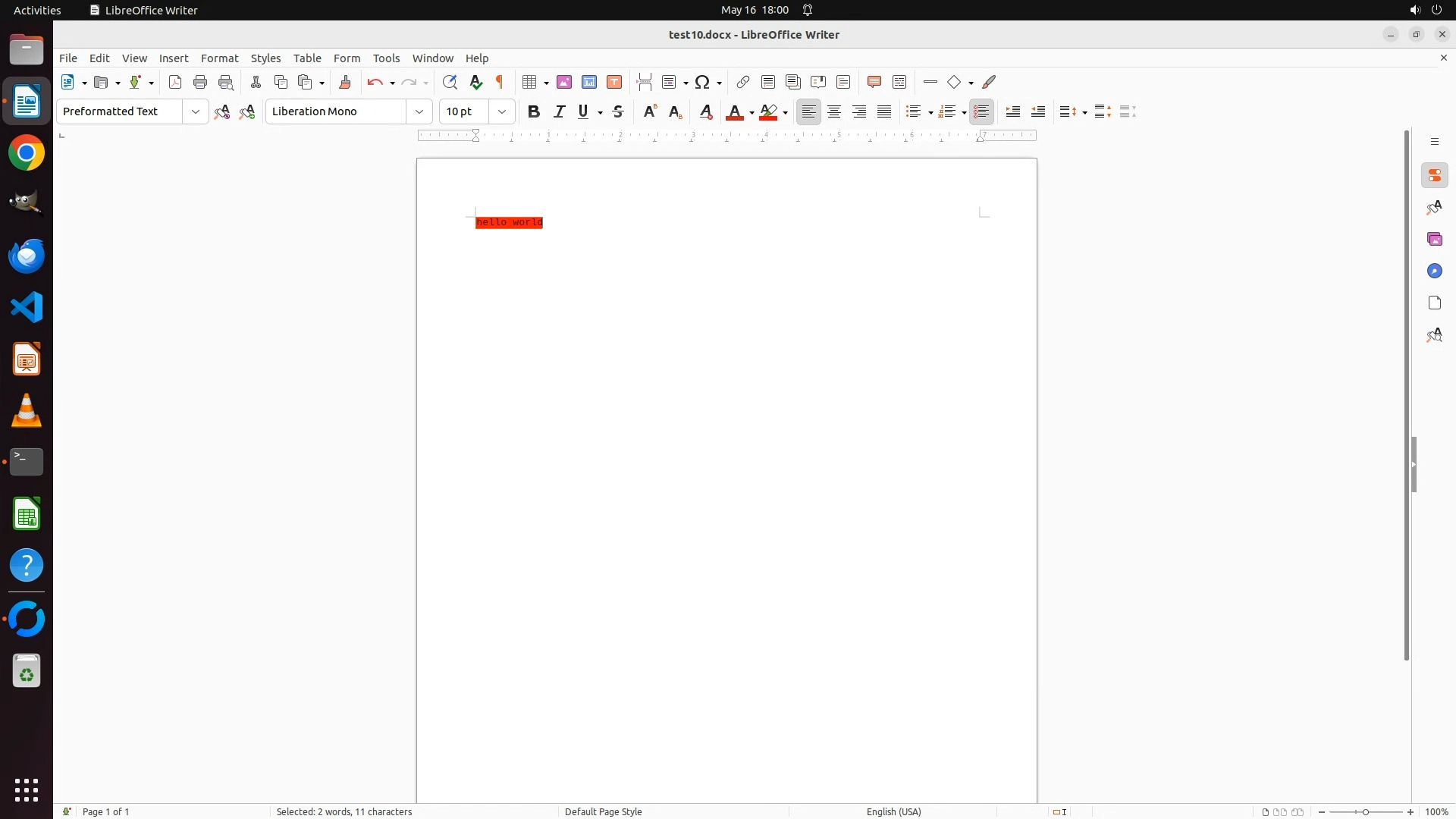Click the Clone Formatting paintbrush icon
Image resolution: width=1456 pixels, height=819 pixels.
345,82
